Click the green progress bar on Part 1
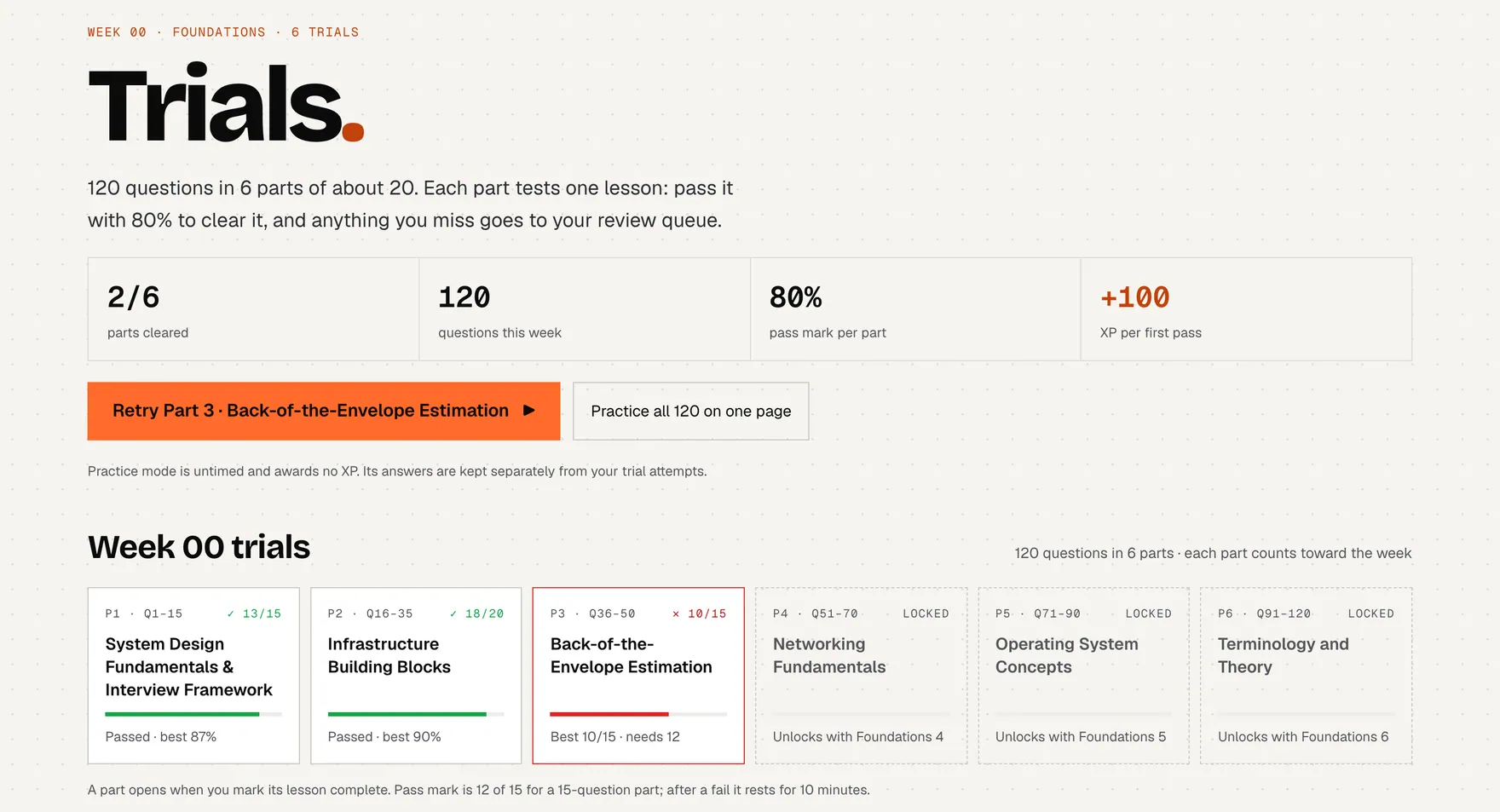 coord(182,714)
